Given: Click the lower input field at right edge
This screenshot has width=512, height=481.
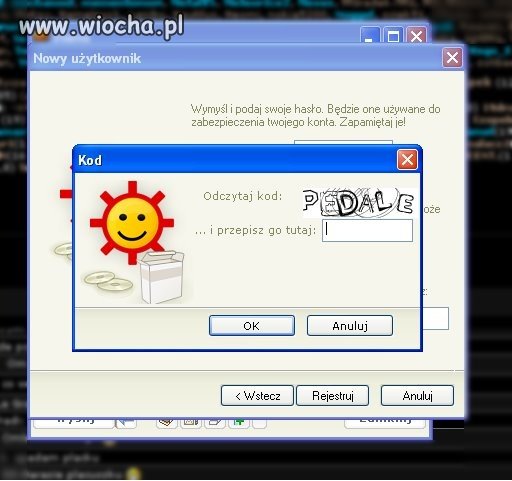Looking at the screenshot, I should click(436, 319).
